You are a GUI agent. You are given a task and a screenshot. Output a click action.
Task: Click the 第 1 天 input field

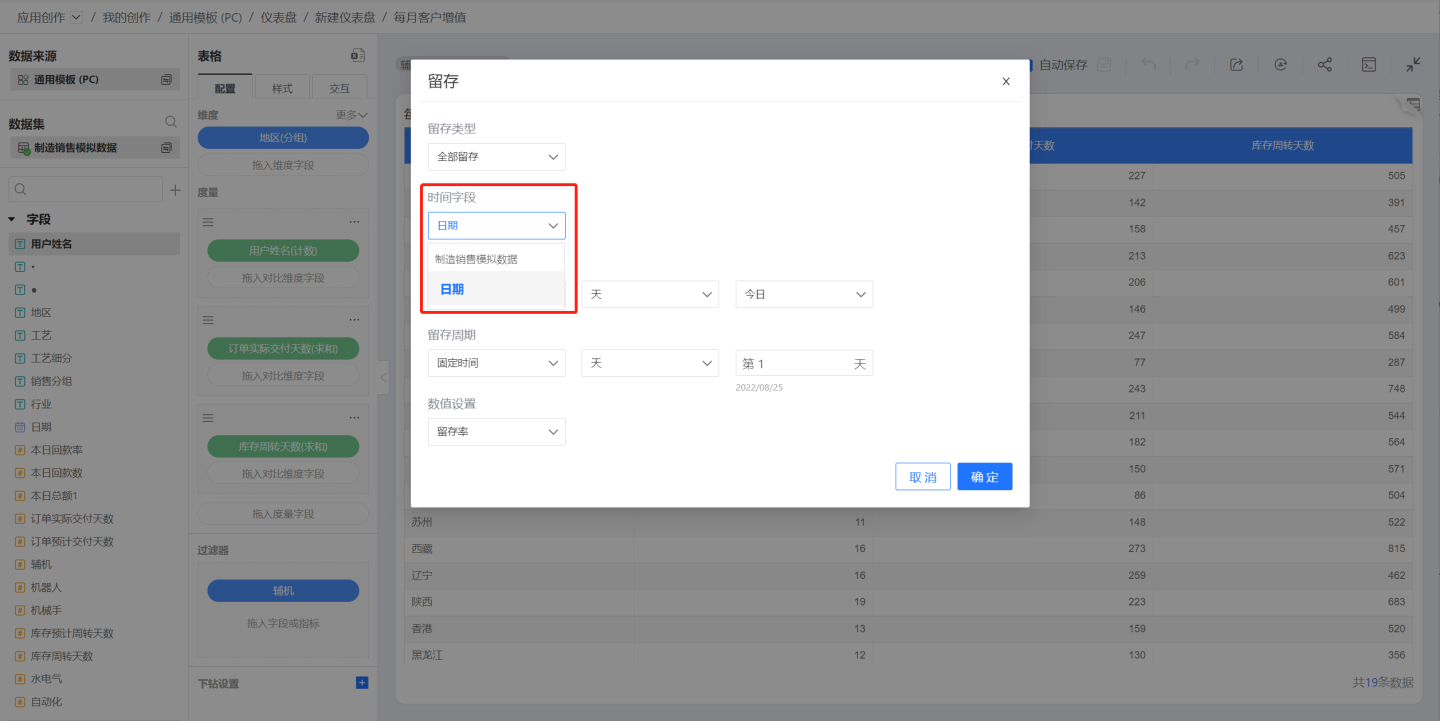[x=796, y=363]
